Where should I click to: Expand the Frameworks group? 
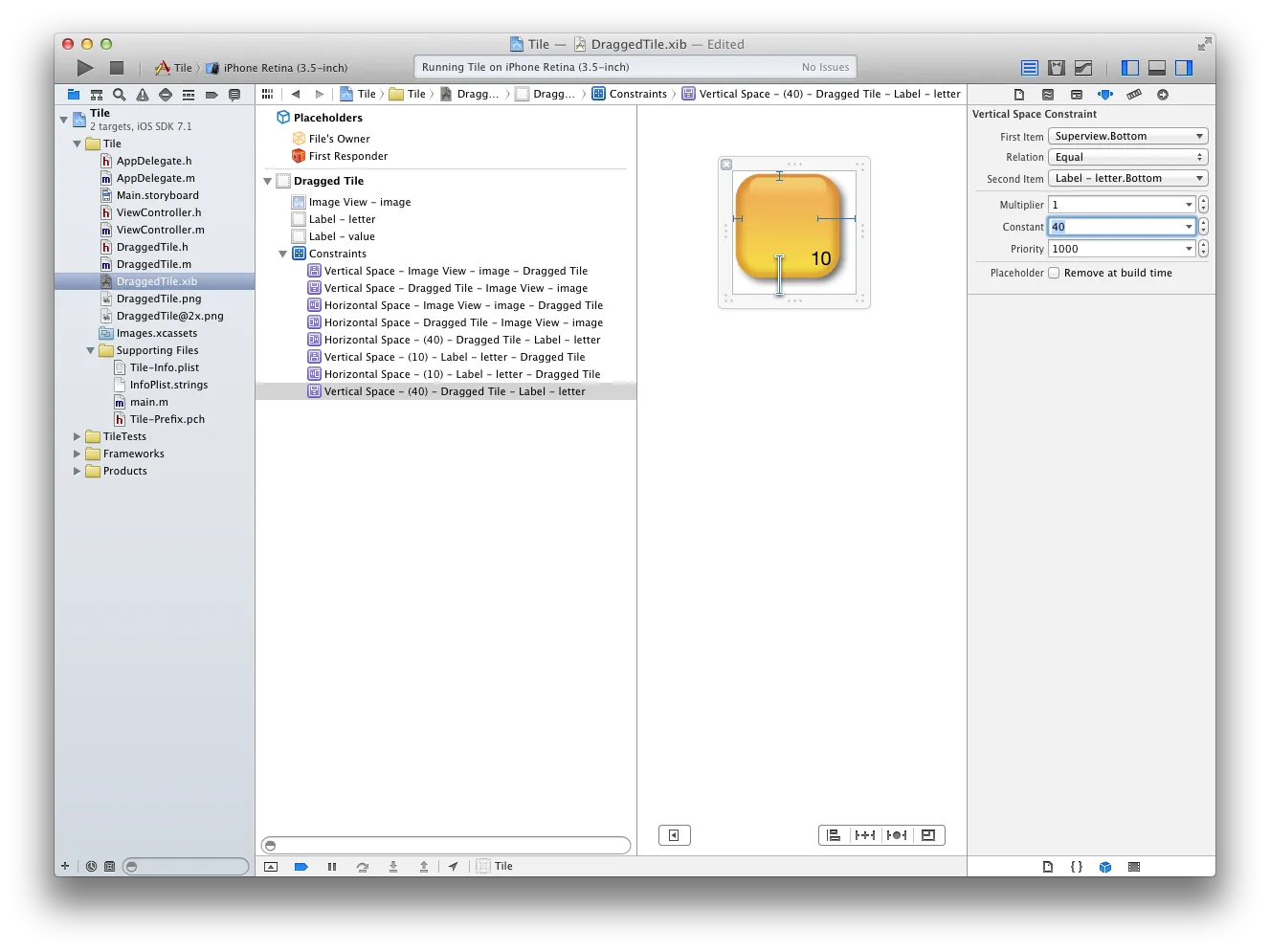click(x=78, y=454)
